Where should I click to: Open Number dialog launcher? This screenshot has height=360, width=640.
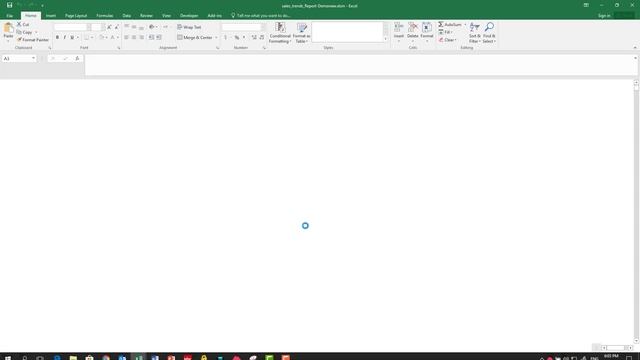[264, 48]
